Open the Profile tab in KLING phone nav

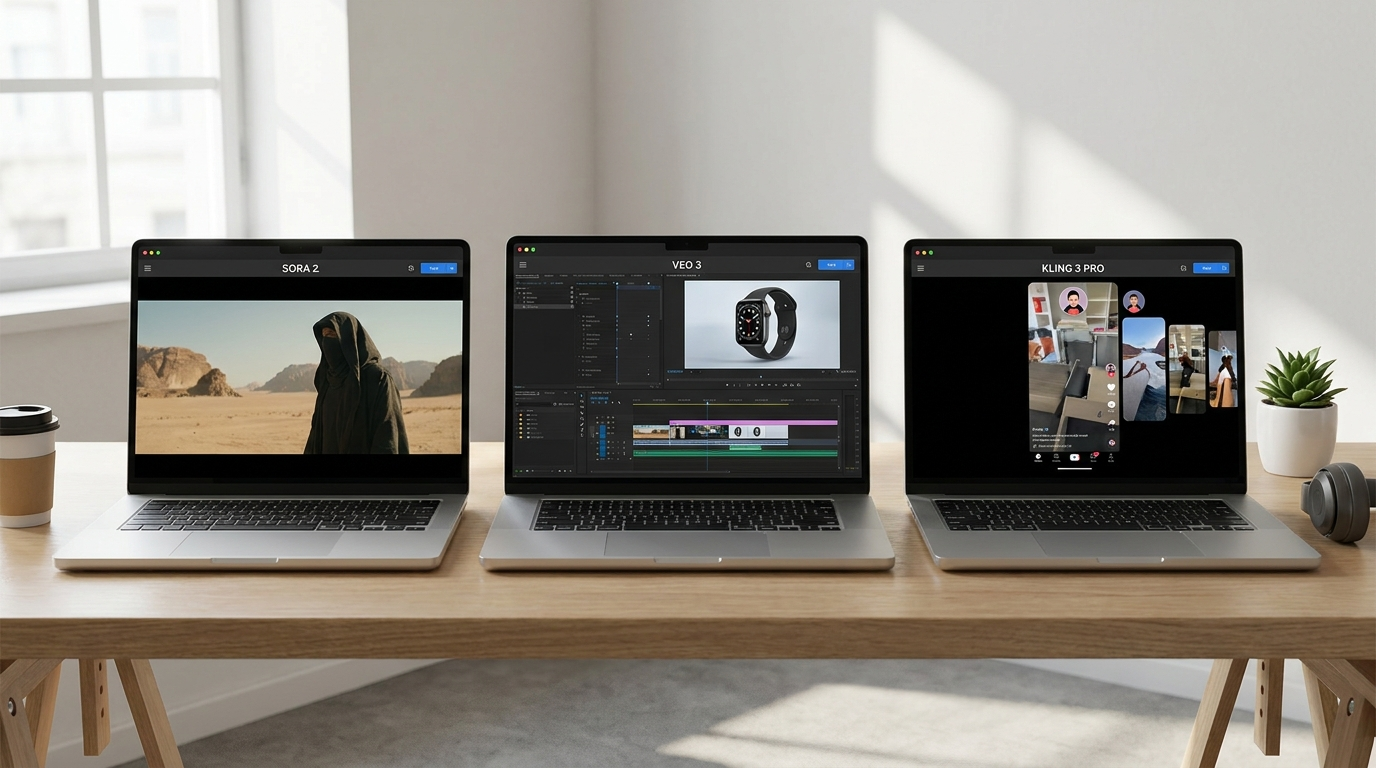(x=1111, y=457)
